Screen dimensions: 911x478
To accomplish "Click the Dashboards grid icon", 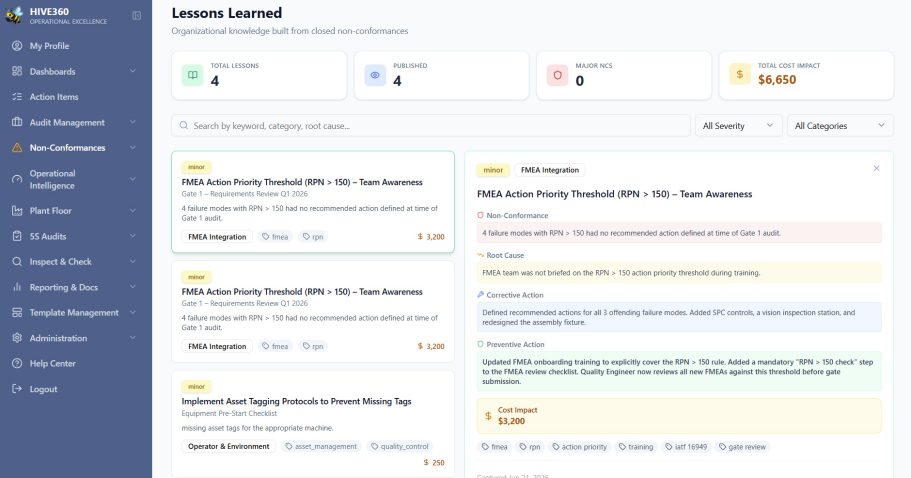I will coord(17,71).
